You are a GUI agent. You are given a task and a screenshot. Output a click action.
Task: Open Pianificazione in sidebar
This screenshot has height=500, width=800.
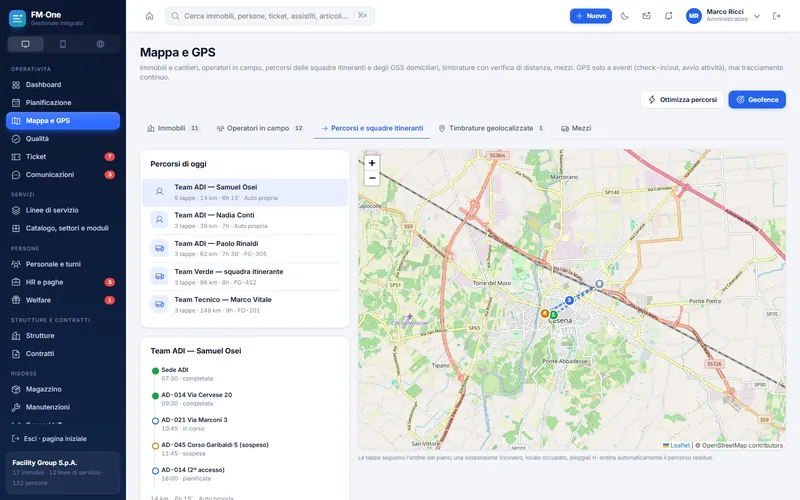tap(63, 103)
